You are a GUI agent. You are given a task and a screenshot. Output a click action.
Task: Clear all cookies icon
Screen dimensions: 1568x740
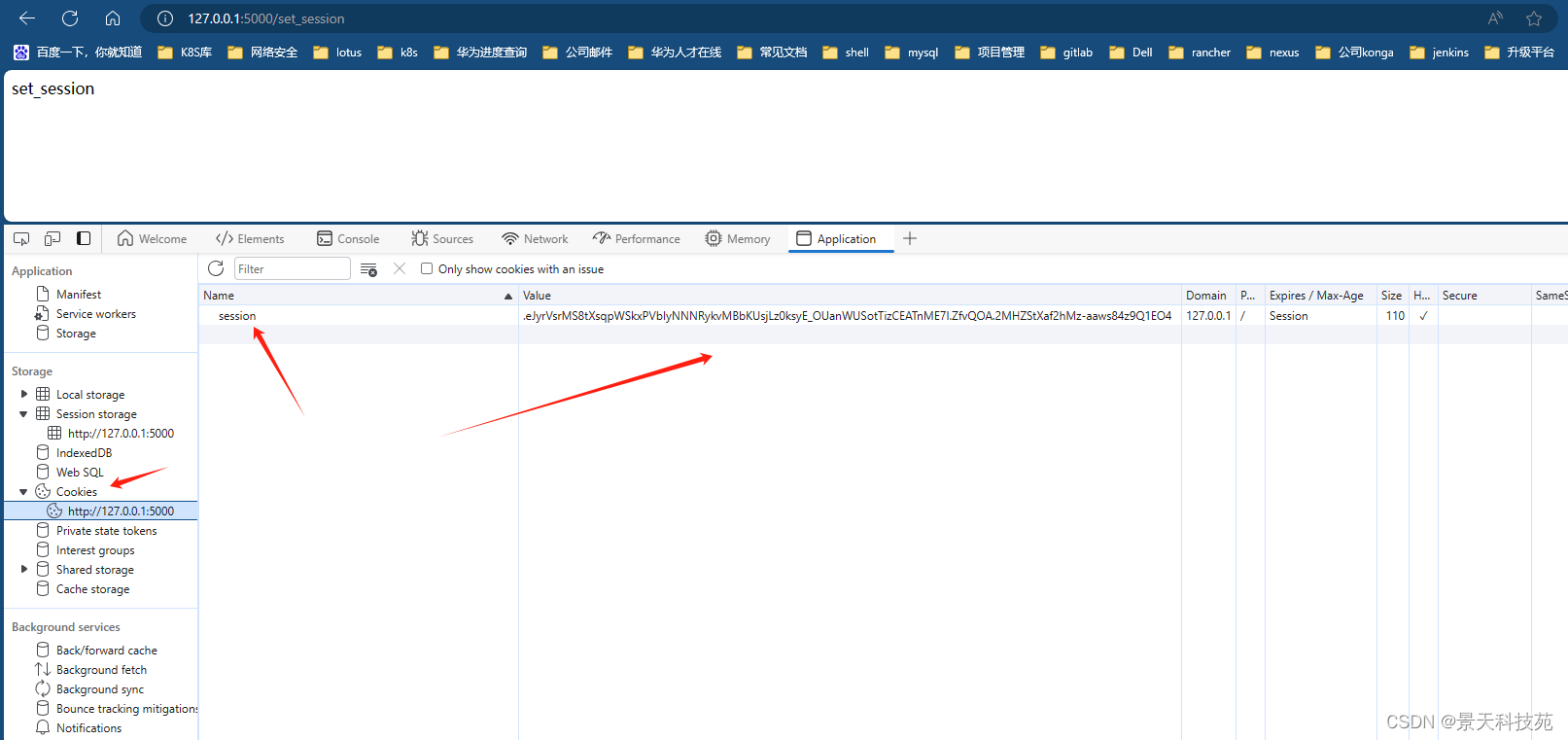pyautogui.click(x=368, y=269)
